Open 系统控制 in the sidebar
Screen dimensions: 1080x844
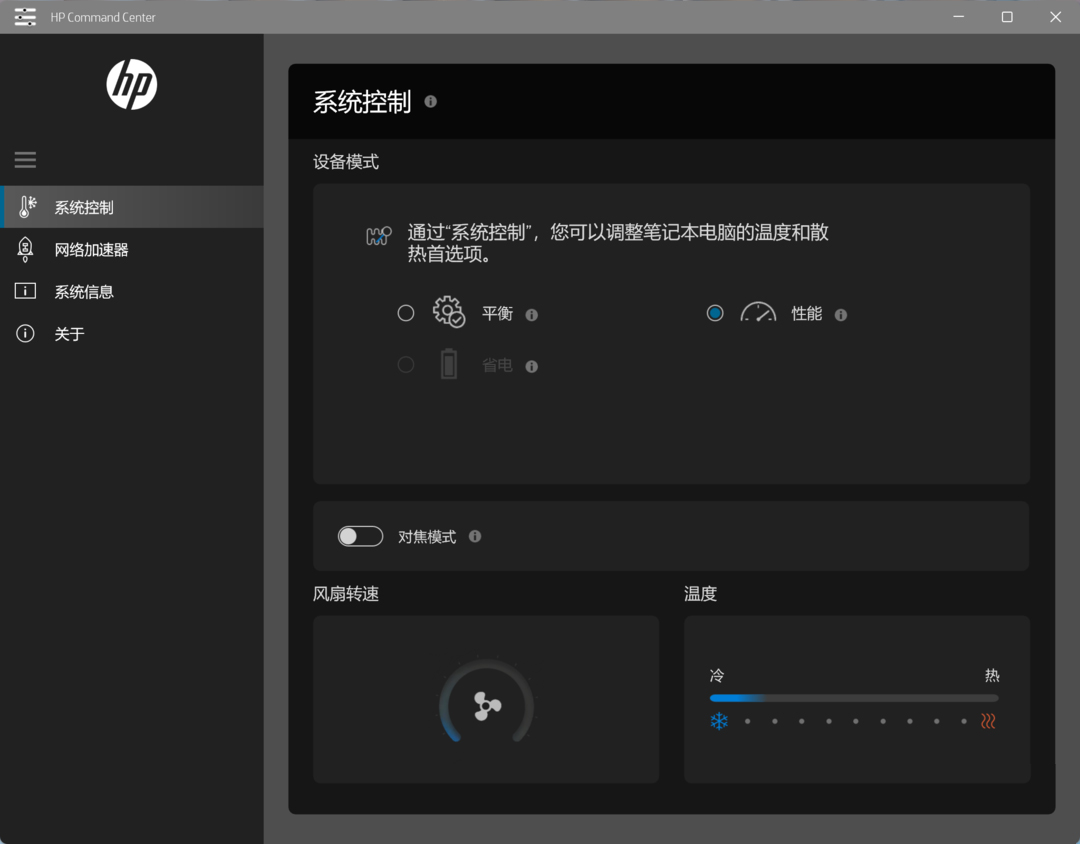(84, 208)
